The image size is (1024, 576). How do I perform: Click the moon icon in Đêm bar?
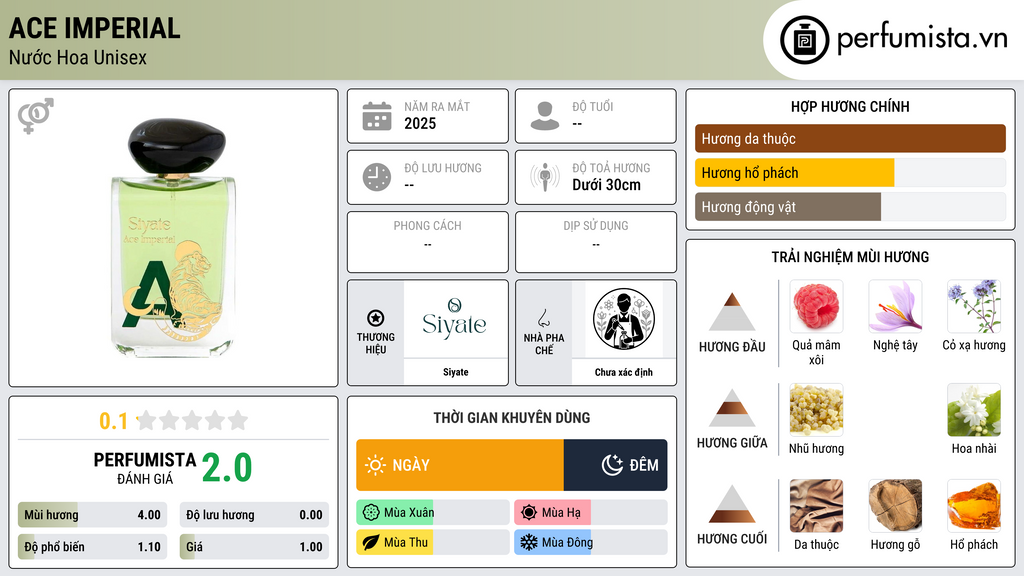point(612,465)
